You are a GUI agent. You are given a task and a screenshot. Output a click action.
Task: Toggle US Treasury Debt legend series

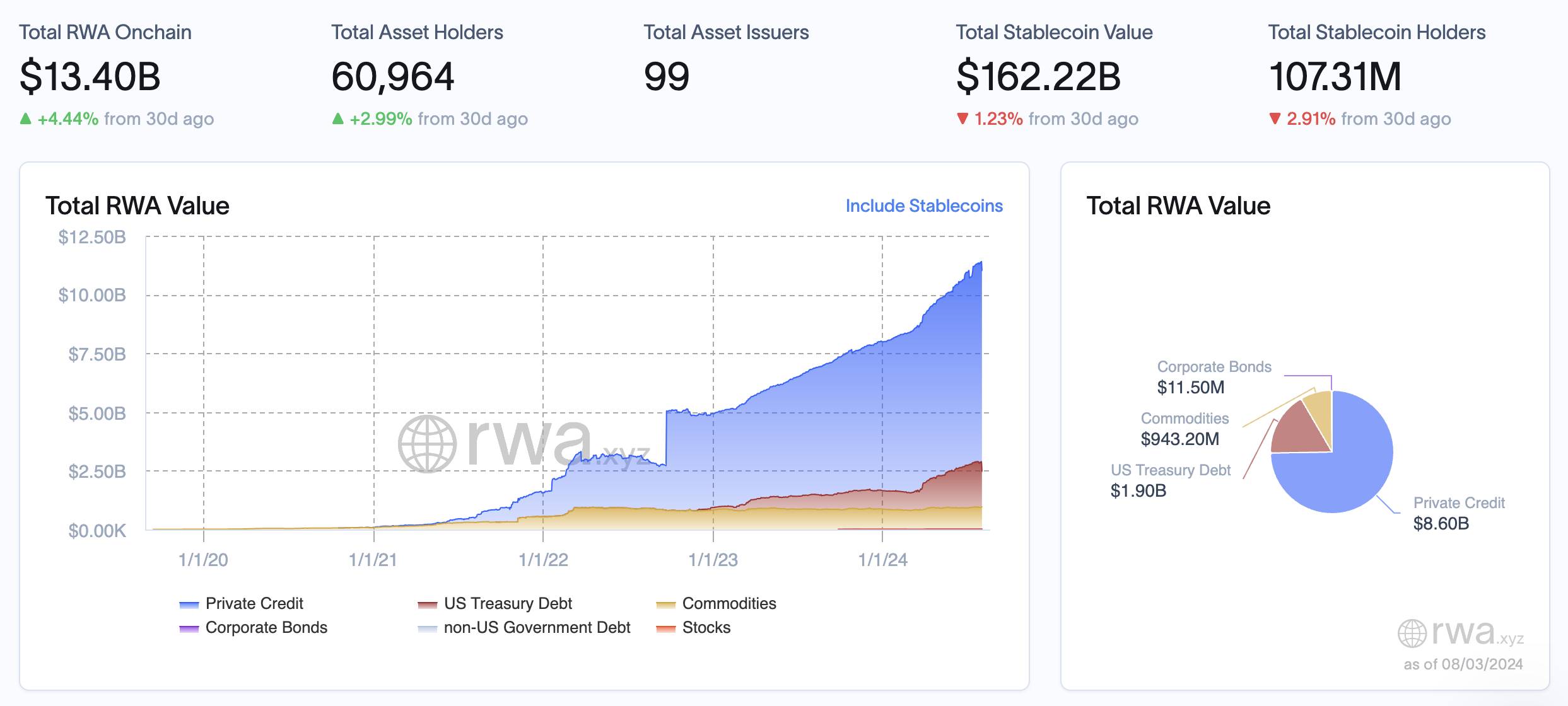(508, 603)
